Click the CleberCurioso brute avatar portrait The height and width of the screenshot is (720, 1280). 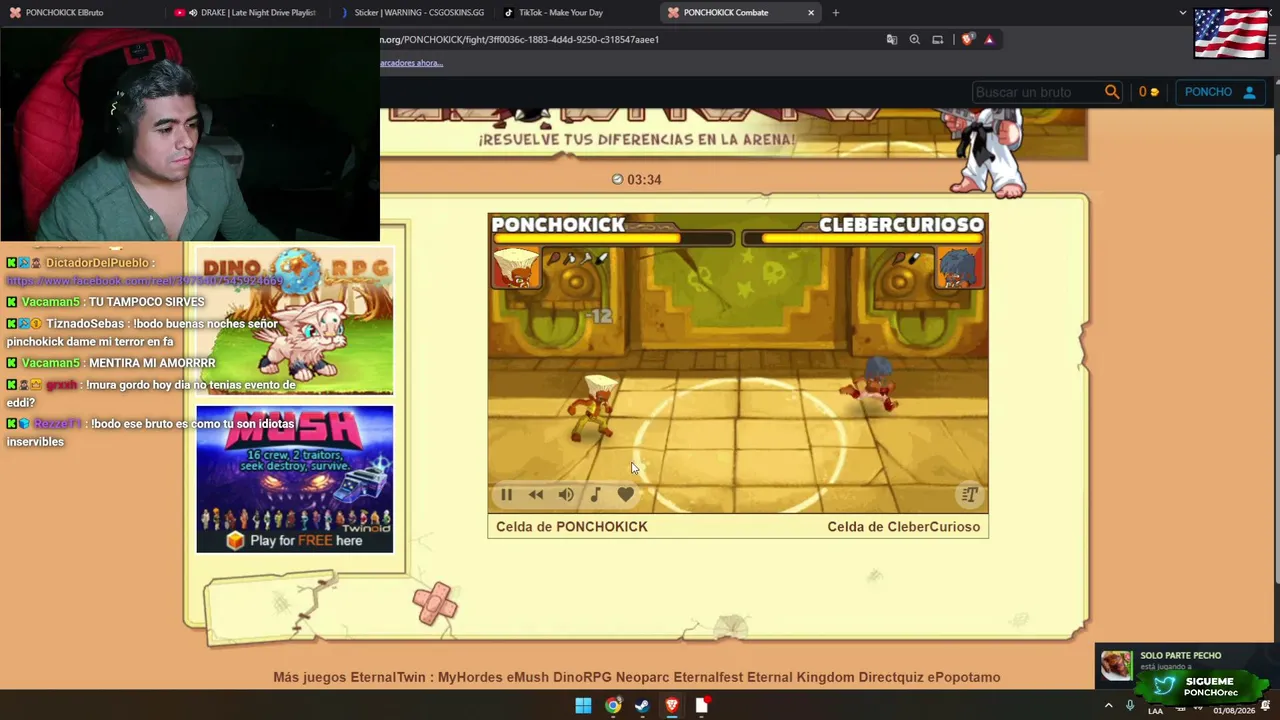(x=959, y=268)
